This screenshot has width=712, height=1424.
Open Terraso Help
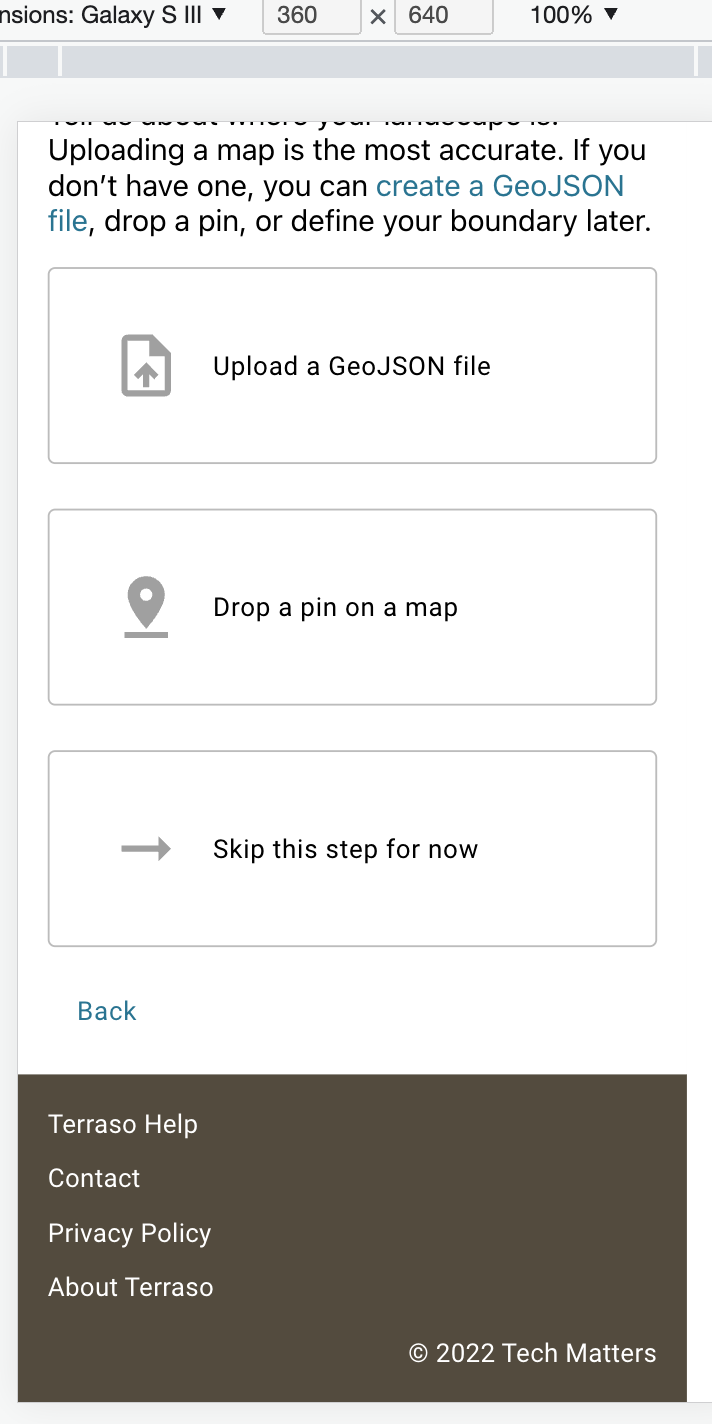coord(122,1124)
